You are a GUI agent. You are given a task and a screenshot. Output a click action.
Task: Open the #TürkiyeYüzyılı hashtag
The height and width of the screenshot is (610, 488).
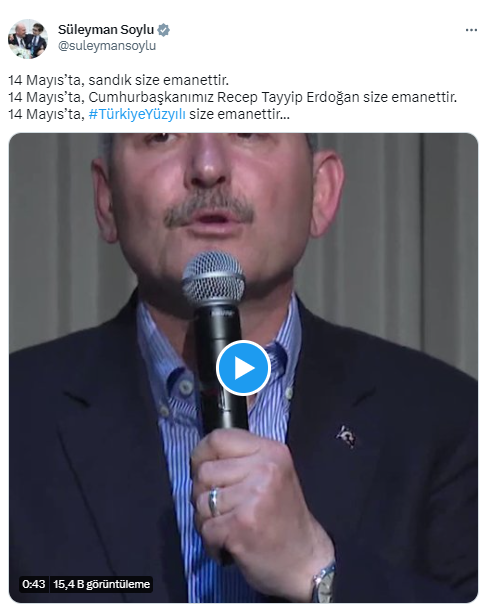point(137,114)
